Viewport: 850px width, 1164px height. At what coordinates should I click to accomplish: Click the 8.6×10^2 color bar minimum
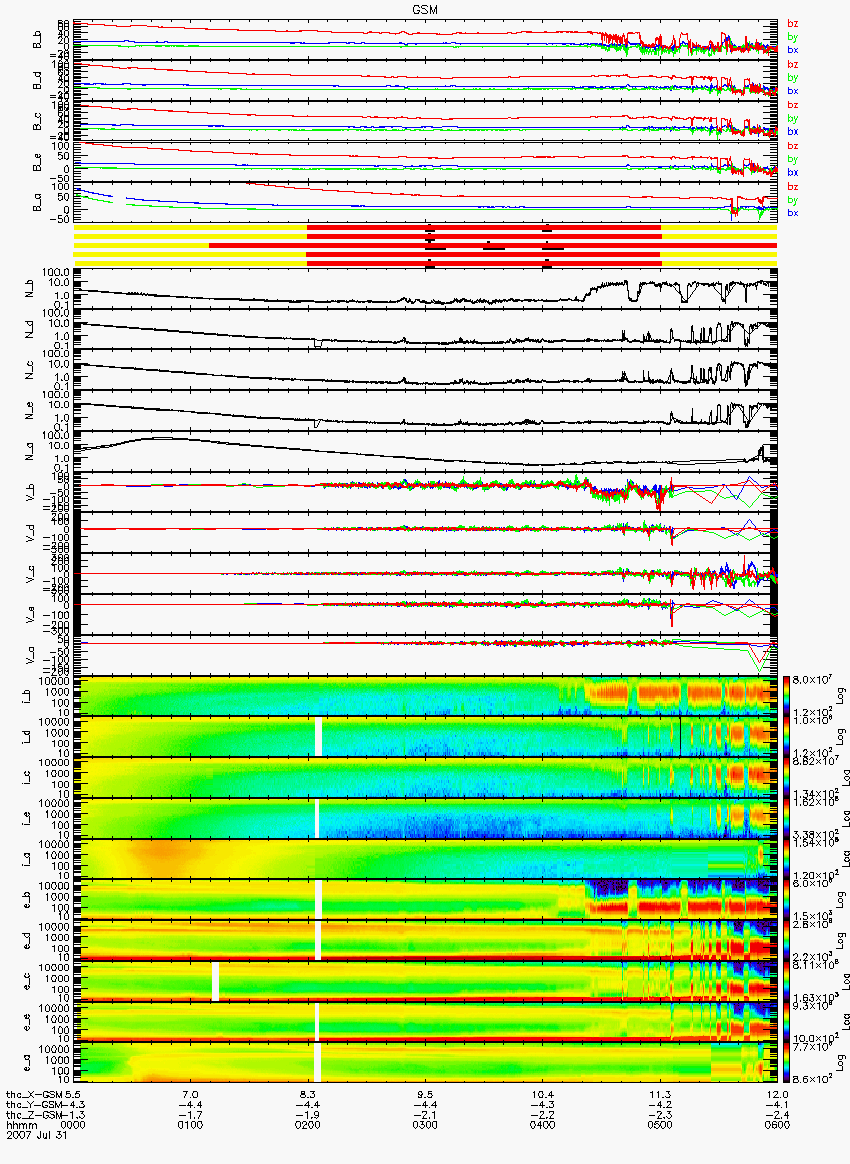(x=811, y=1077)
